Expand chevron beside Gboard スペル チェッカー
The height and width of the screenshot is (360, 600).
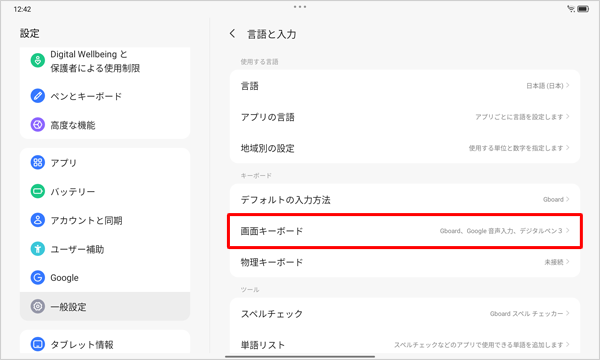coord(568,313)
